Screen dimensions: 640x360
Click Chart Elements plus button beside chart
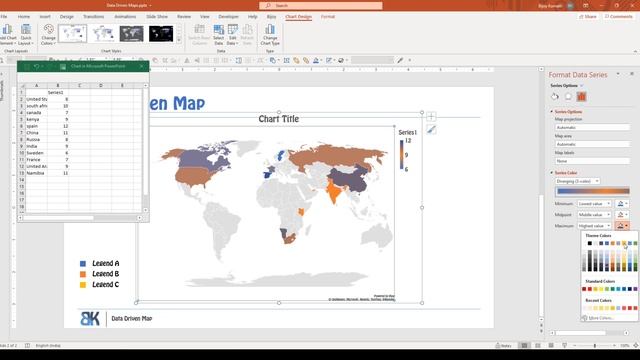[431, 117]
